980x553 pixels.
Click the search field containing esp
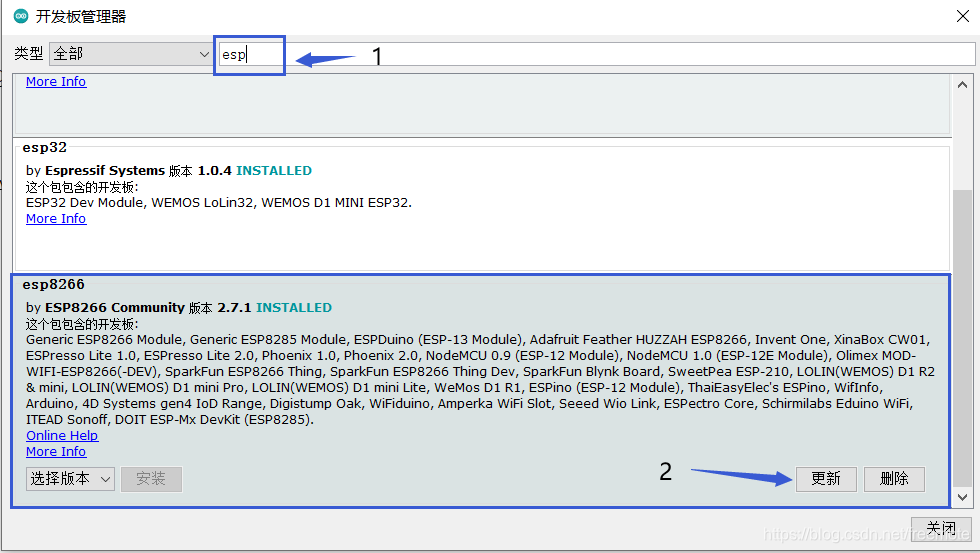[x=596, y=54]
